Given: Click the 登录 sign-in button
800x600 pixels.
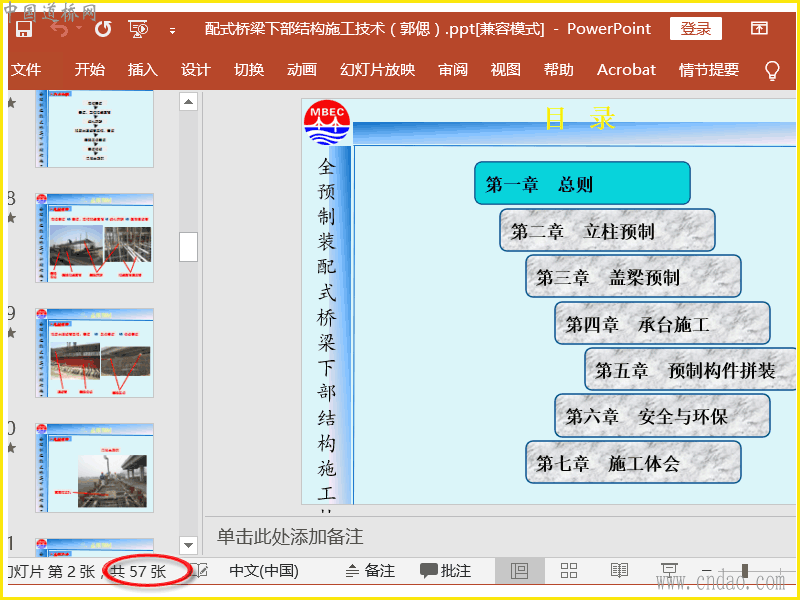Looking at the screenshot, I should (695, 29).
